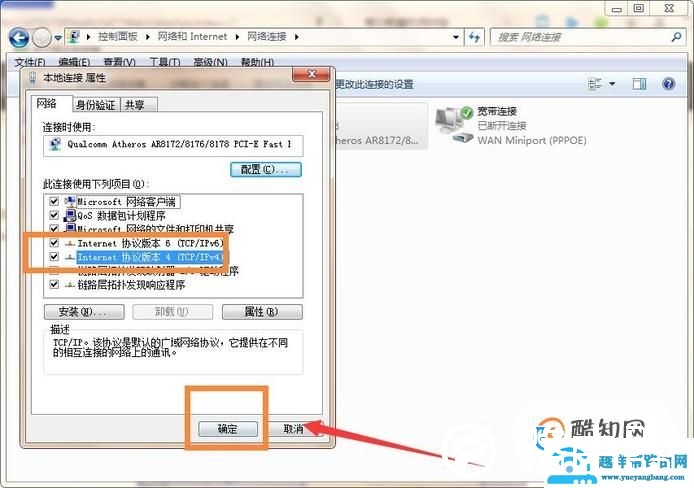Select Internet 协议版本 4 (TCP/IPv4) item
This screenshot has height=488, width=694.
tap(150, 257)
